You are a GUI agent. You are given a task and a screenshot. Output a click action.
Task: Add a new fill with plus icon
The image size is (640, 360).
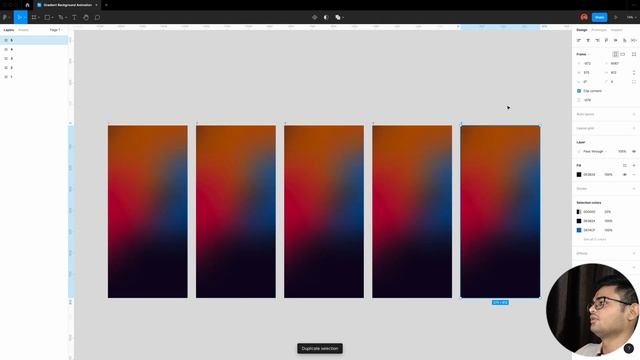(634, 165)
